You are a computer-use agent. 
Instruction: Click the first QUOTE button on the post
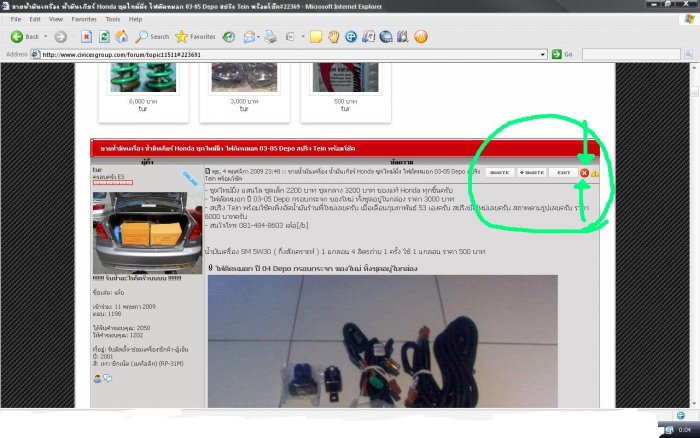500,172
